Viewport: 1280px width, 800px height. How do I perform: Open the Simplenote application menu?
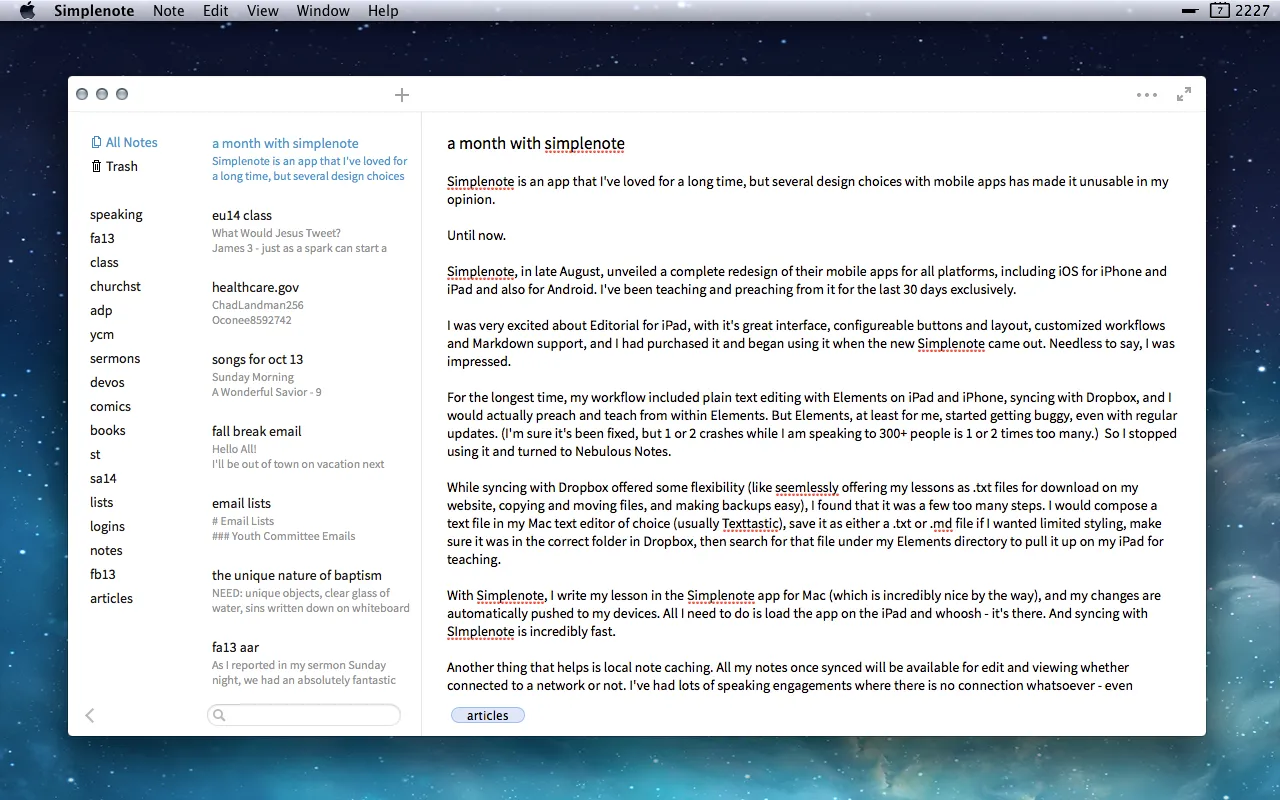click(x=95, y=10)
